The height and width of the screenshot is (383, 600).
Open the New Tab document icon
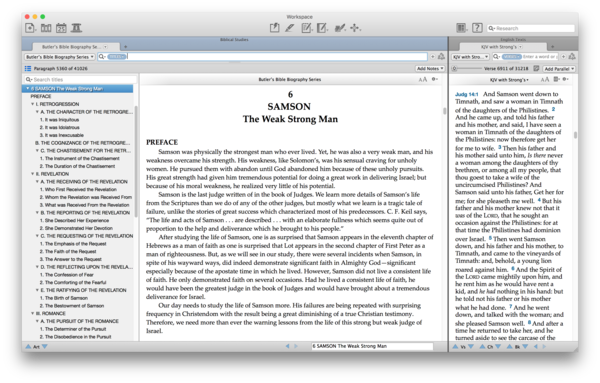pyautogui.click(x=30, y=28)
